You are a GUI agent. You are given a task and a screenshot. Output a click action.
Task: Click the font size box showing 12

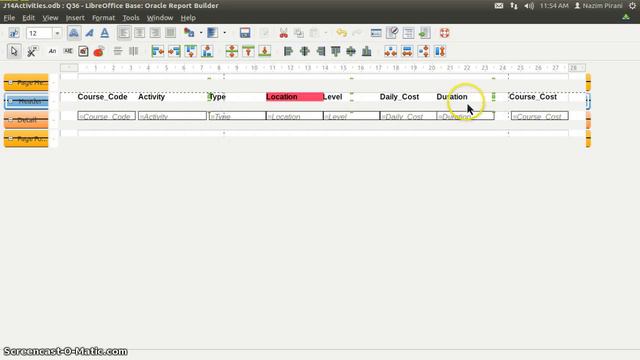tap(40, 33)
